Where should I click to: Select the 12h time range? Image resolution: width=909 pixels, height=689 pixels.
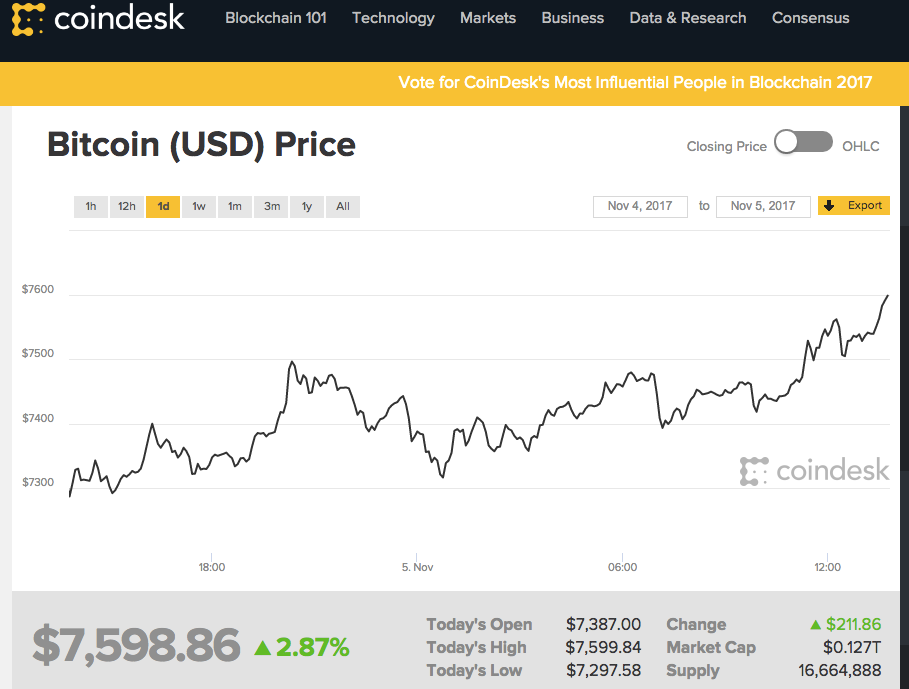(126, 206)
